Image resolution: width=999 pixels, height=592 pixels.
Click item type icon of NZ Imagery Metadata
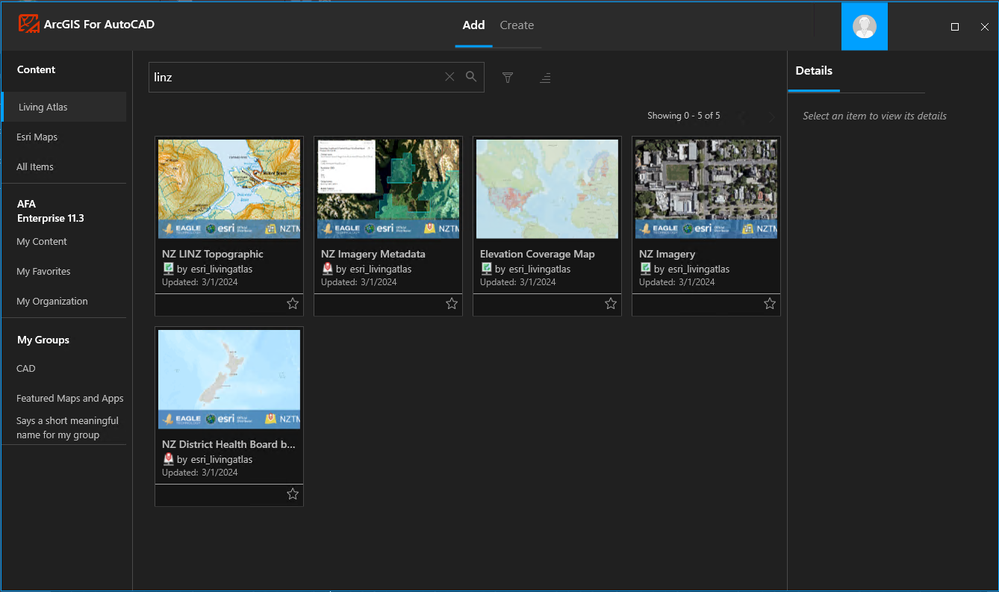tap(327, 268)
